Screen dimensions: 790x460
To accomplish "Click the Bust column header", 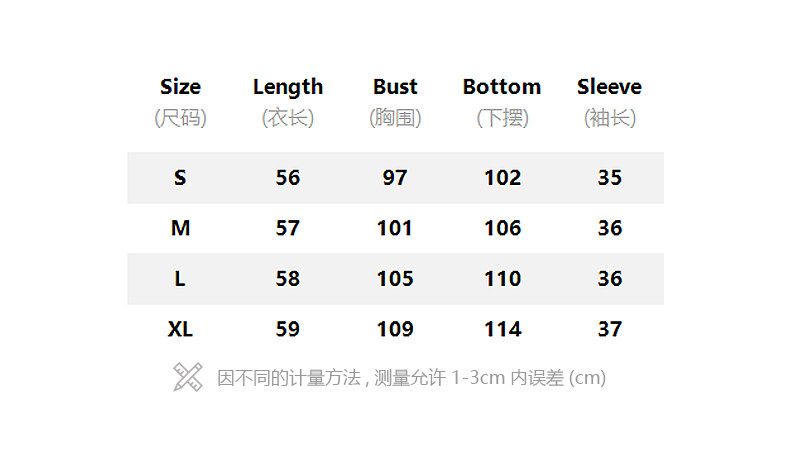I will (395, 87).
